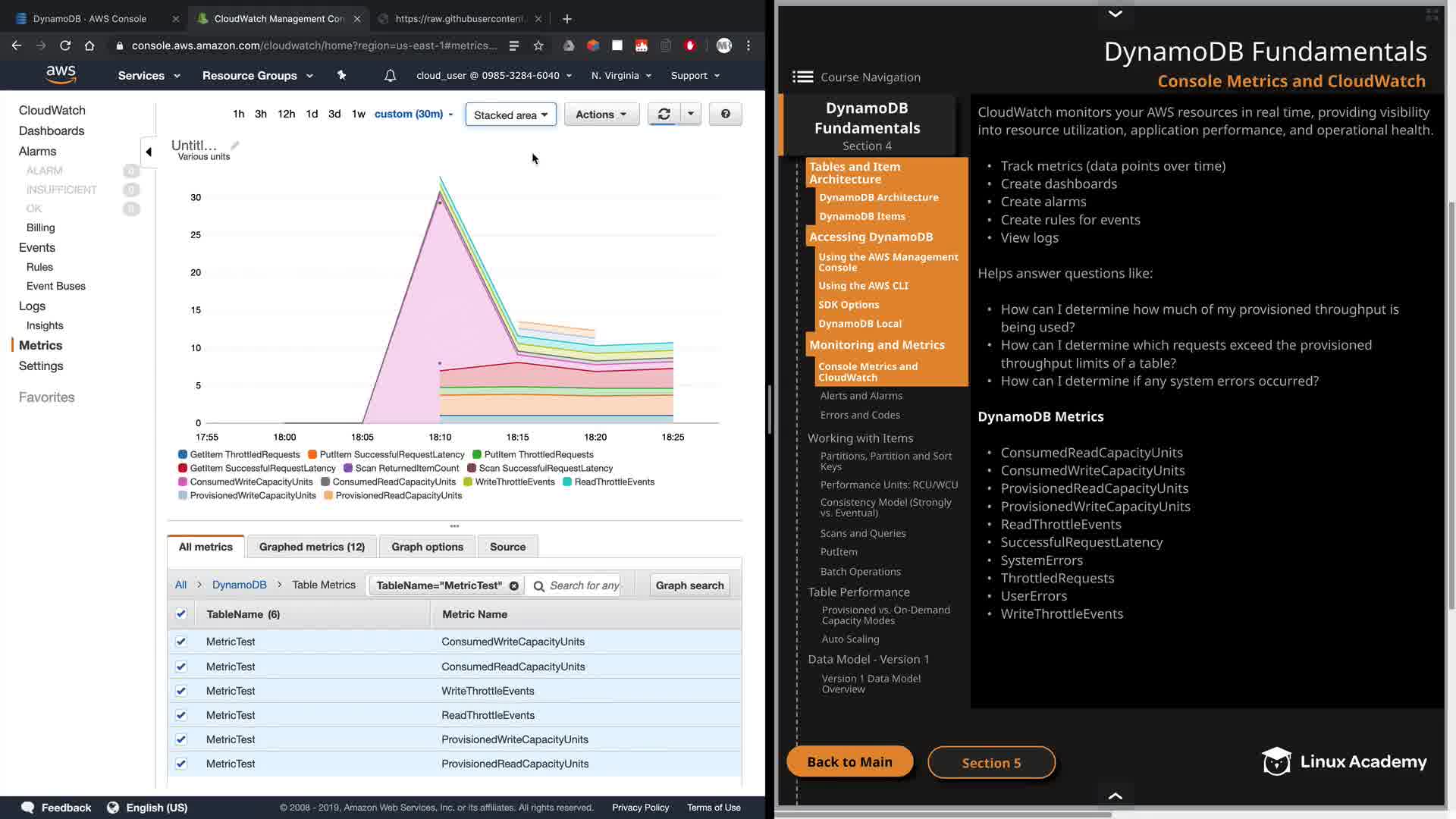Switch to the Graphed metrics (12) tab
This screenshot has height=819, width=1456.
(312, 547)
